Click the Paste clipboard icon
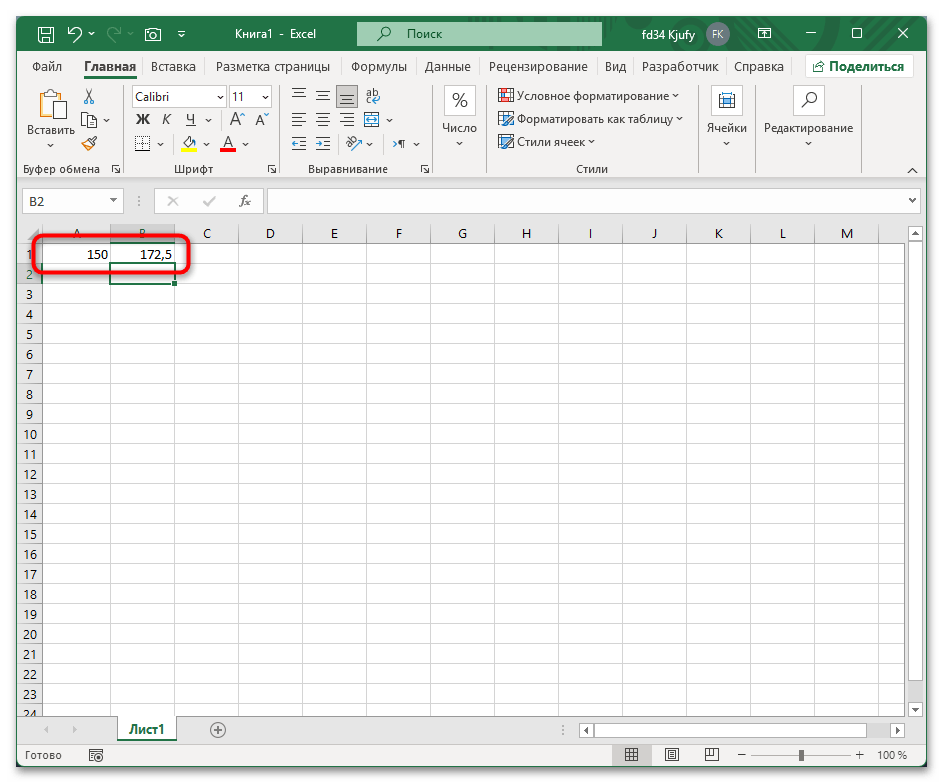This screenshot has height=783, width=943. [52, 105]
